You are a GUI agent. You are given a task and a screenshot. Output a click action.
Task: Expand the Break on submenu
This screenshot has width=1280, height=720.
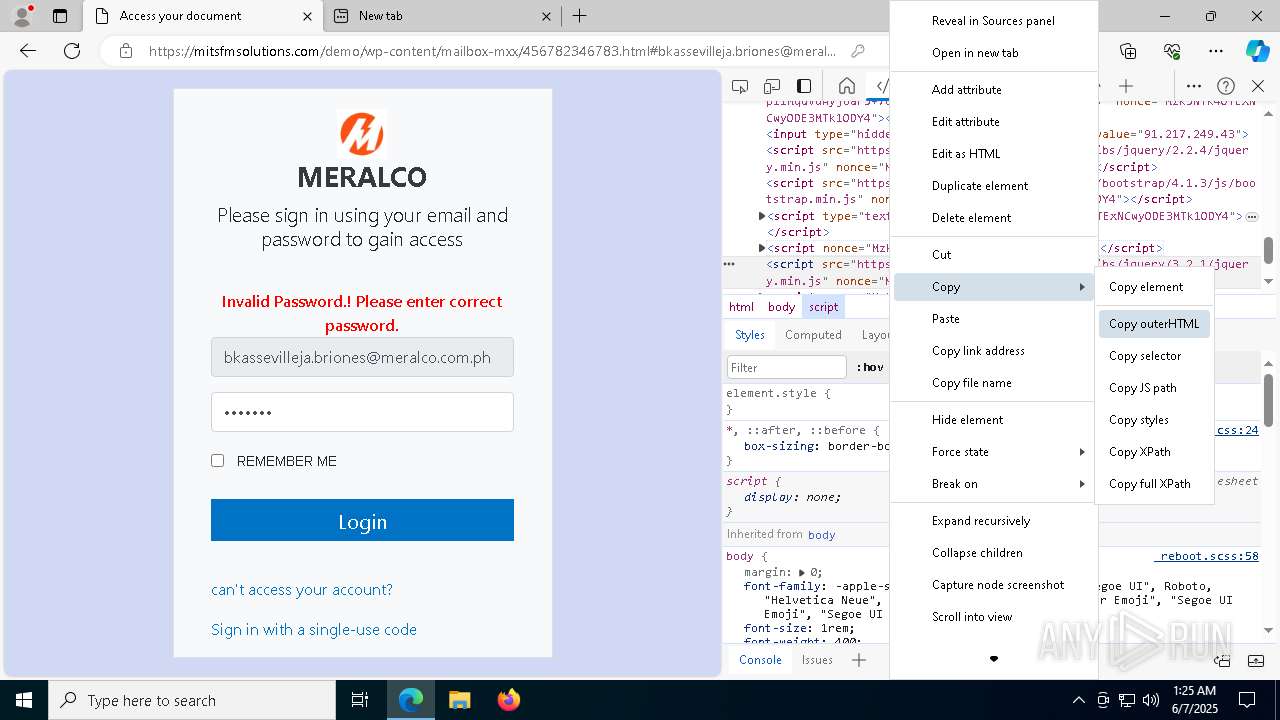tap(993, 484)
